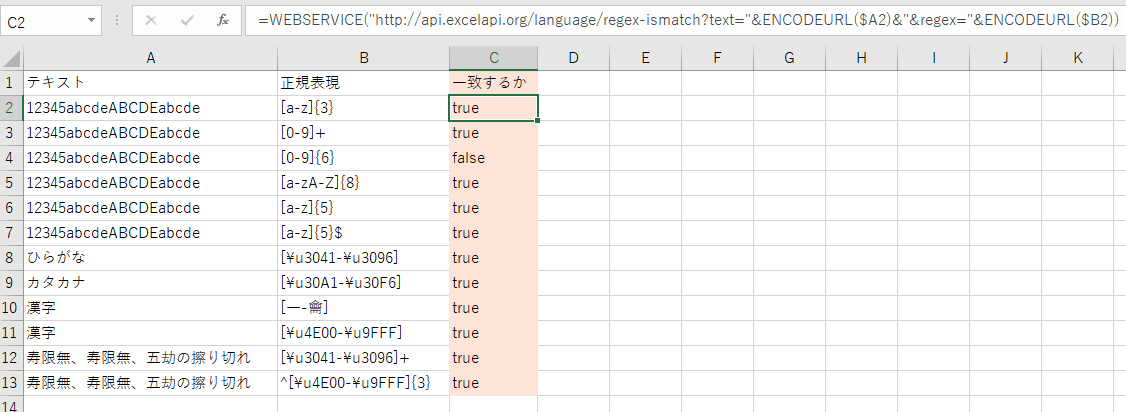Click the Select All corner triangle

pyautogui.click(x=12, y=58)
